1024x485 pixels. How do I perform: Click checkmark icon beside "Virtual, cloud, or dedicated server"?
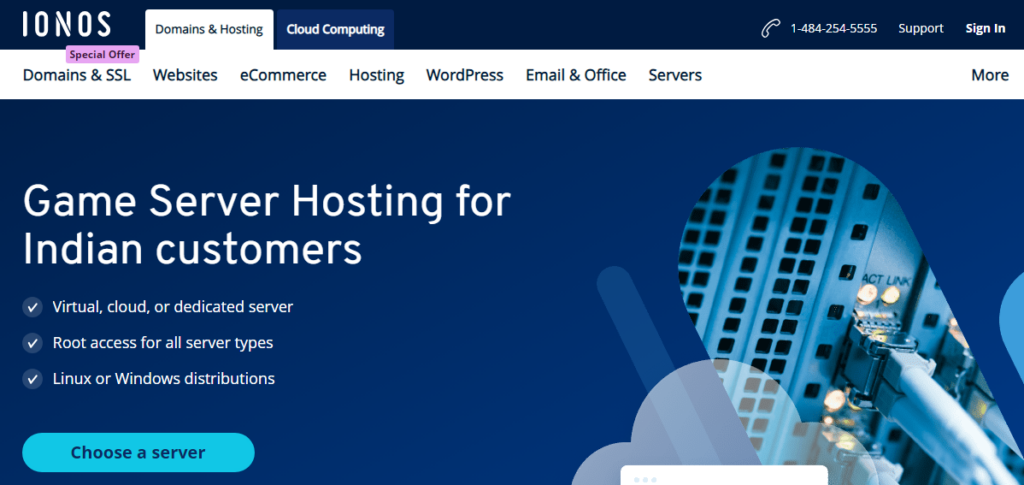point(33,307)
